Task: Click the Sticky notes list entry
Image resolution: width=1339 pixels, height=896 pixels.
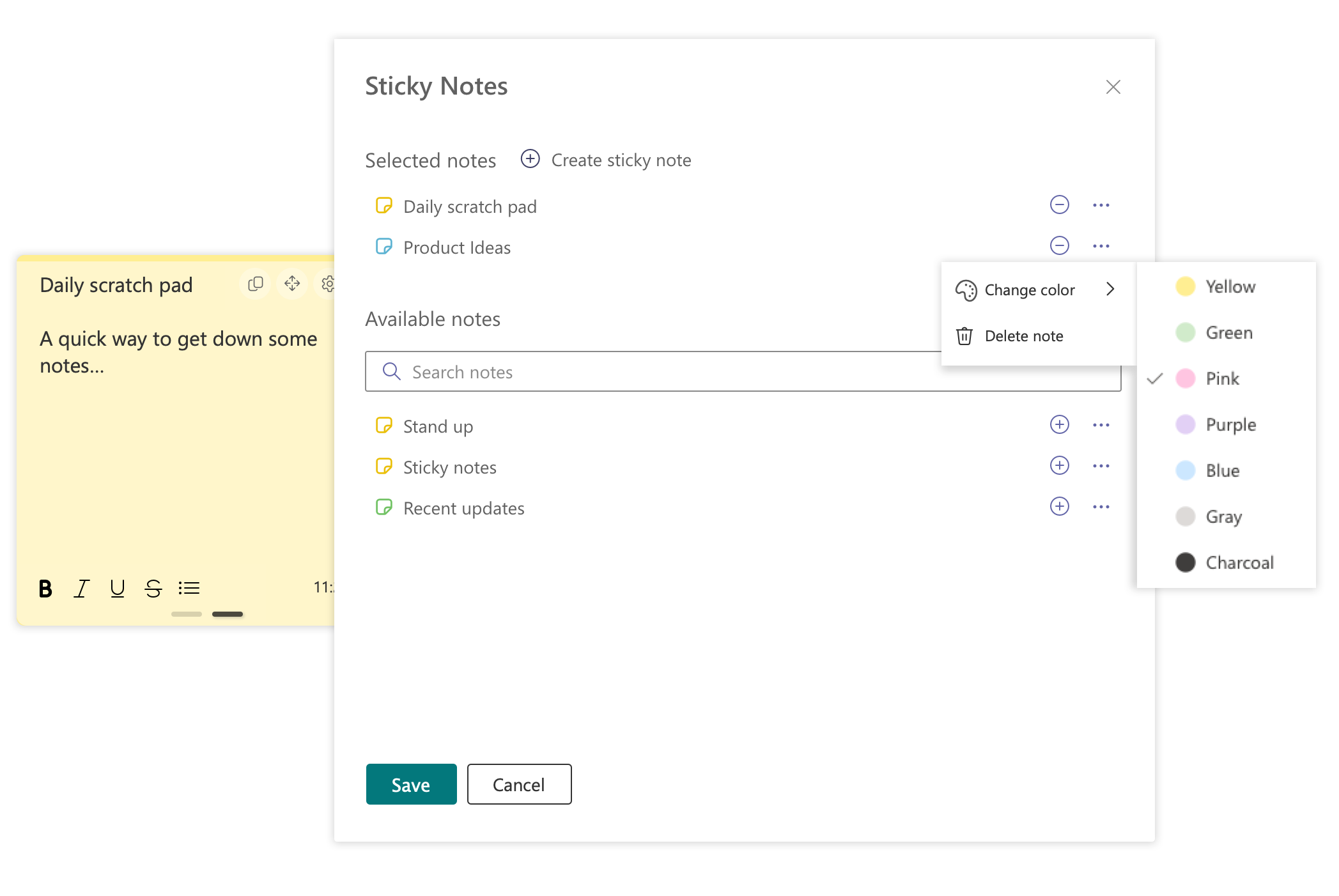Action: pos(449,467)
